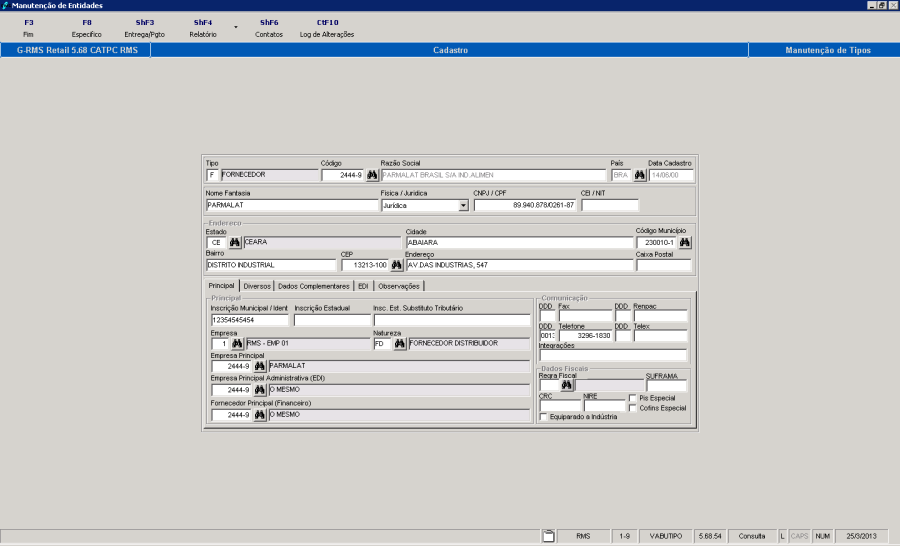Image resolution: width=900 pixels, height=546 pixels.
Task: Open Regra Fiscal lookup binoculars icon
Action: click(567, 385)
